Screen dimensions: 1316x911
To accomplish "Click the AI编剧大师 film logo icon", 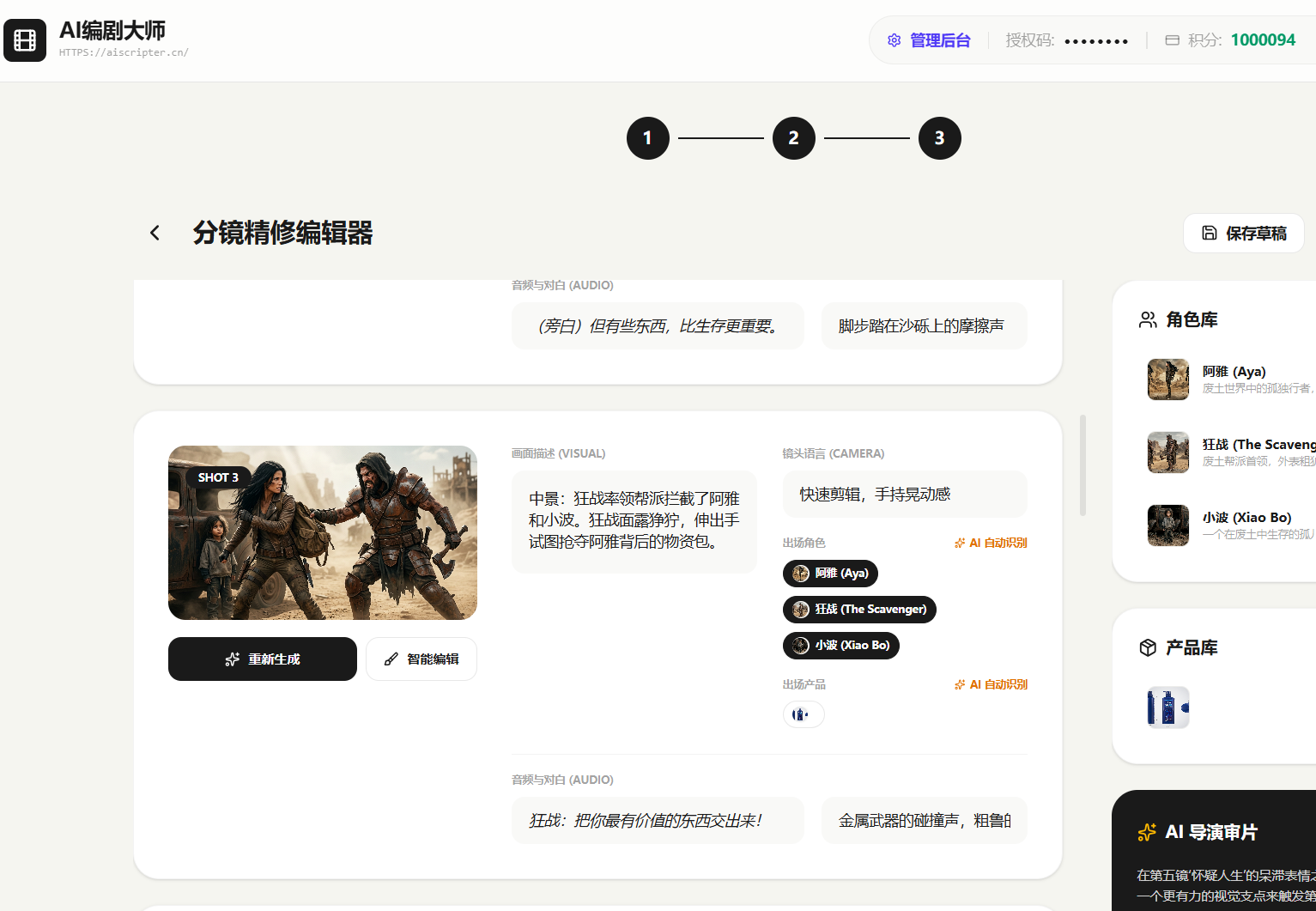I will pyautogui.click(x=25, y=40).
